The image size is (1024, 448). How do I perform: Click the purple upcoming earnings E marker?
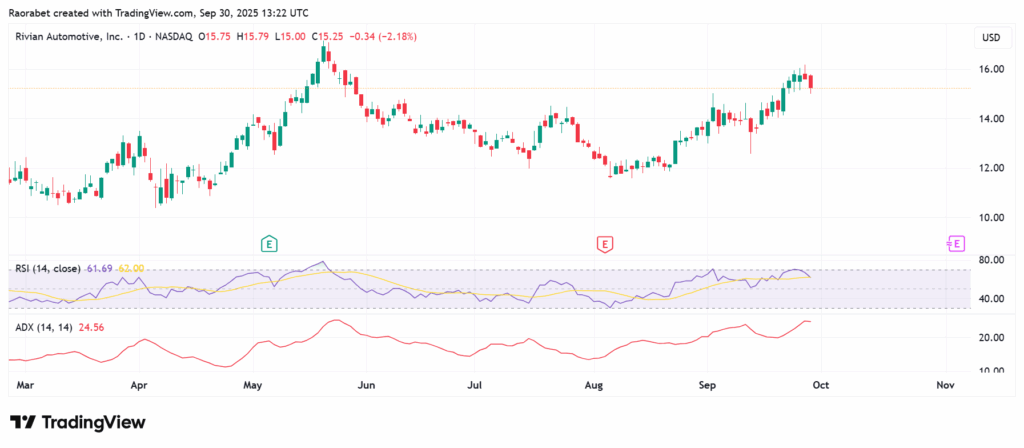955,244
